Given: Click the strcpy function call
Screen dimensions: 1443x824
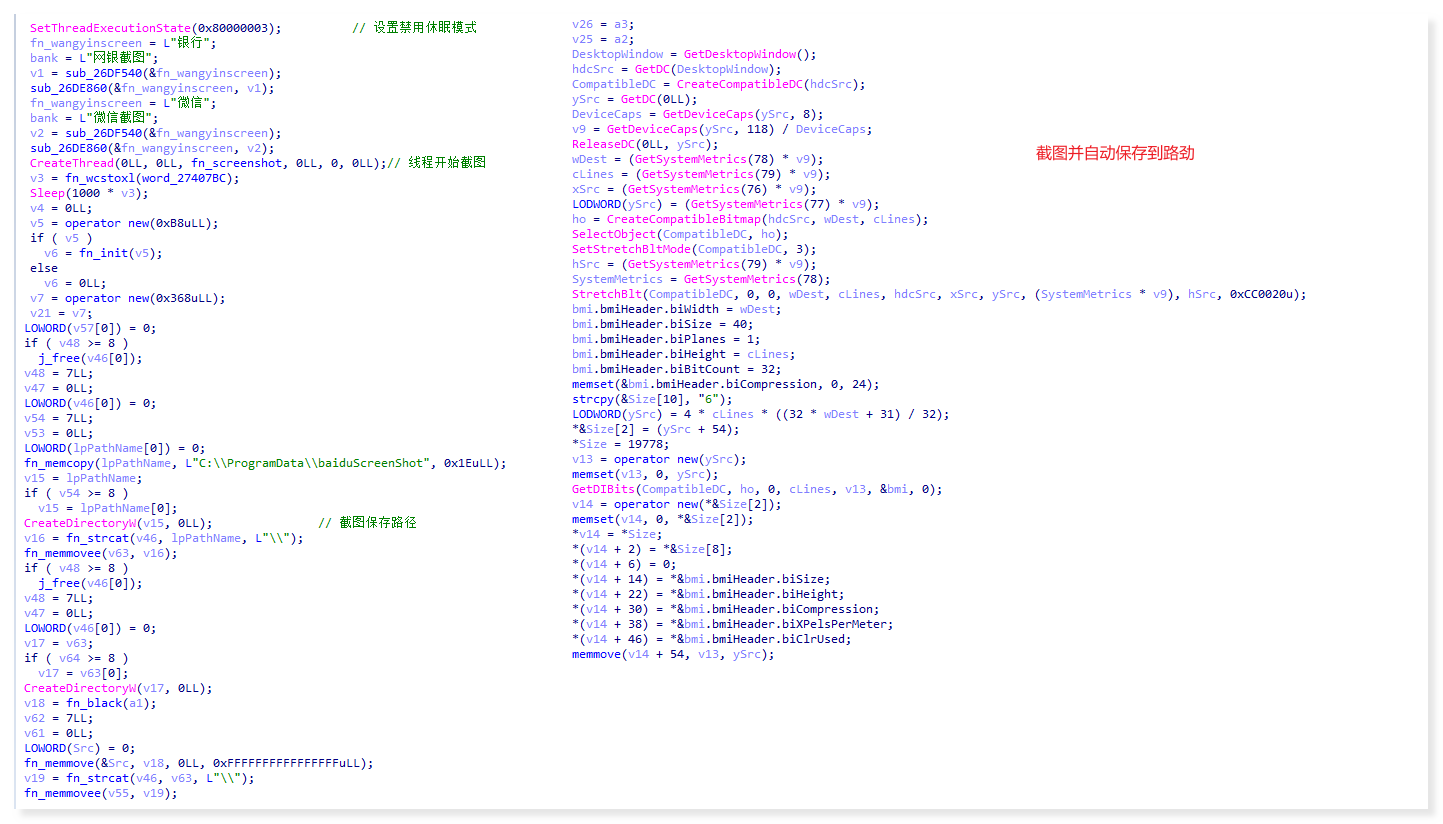Looking at the screenshot, I should [592, 399].
